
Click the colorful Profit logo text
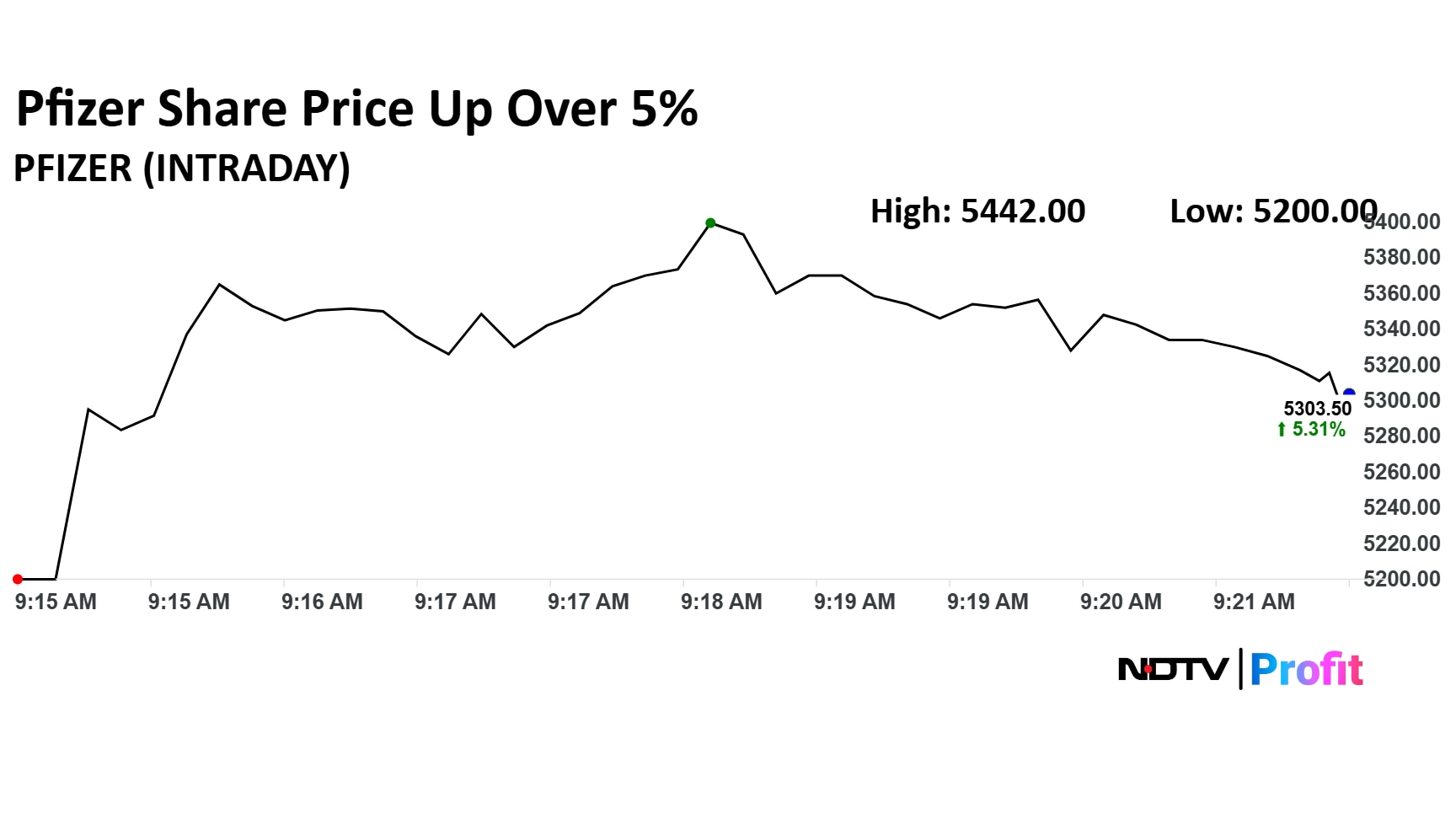point(1306,670)
